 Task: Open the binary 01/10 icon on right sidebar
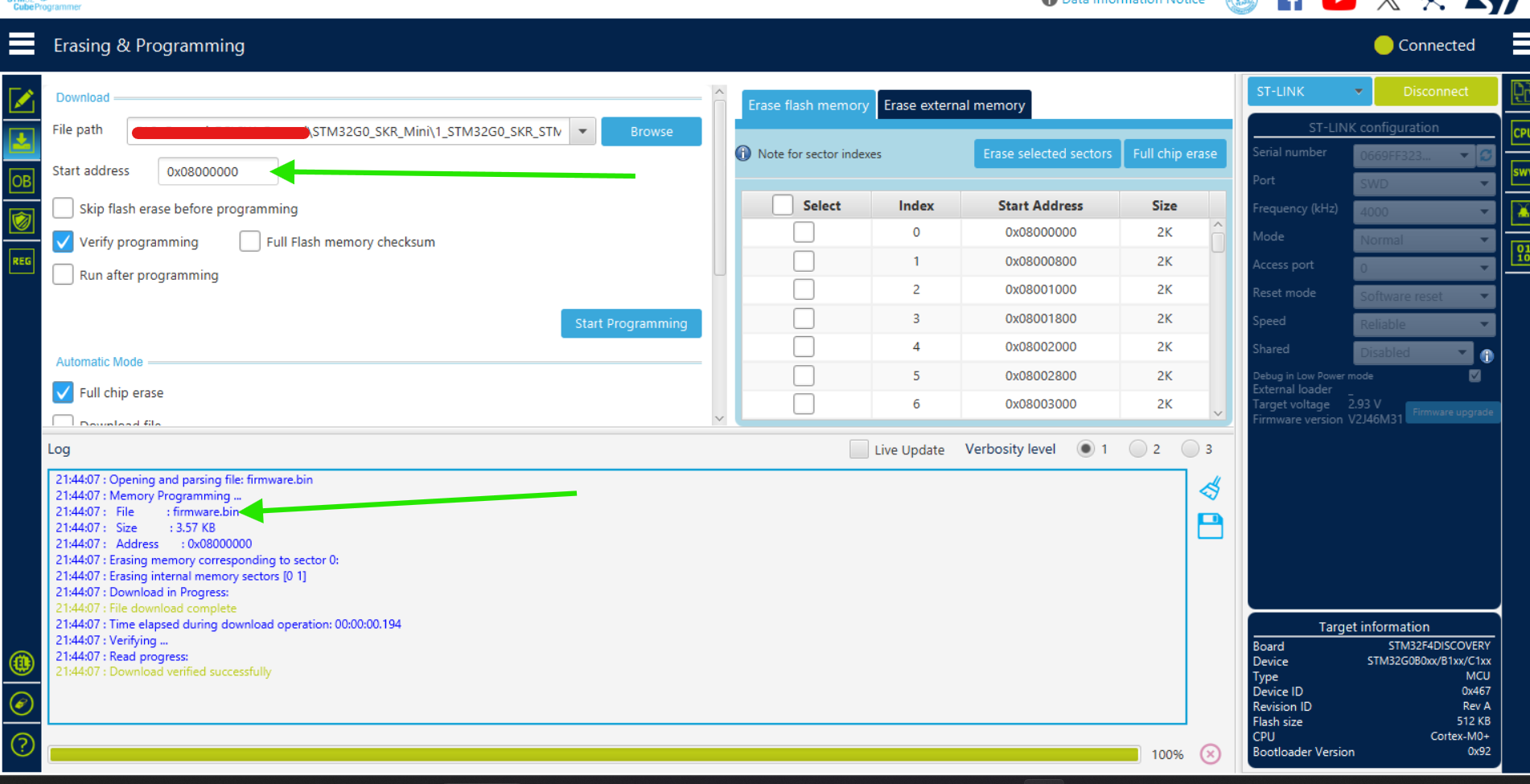tap(1520, 253)
